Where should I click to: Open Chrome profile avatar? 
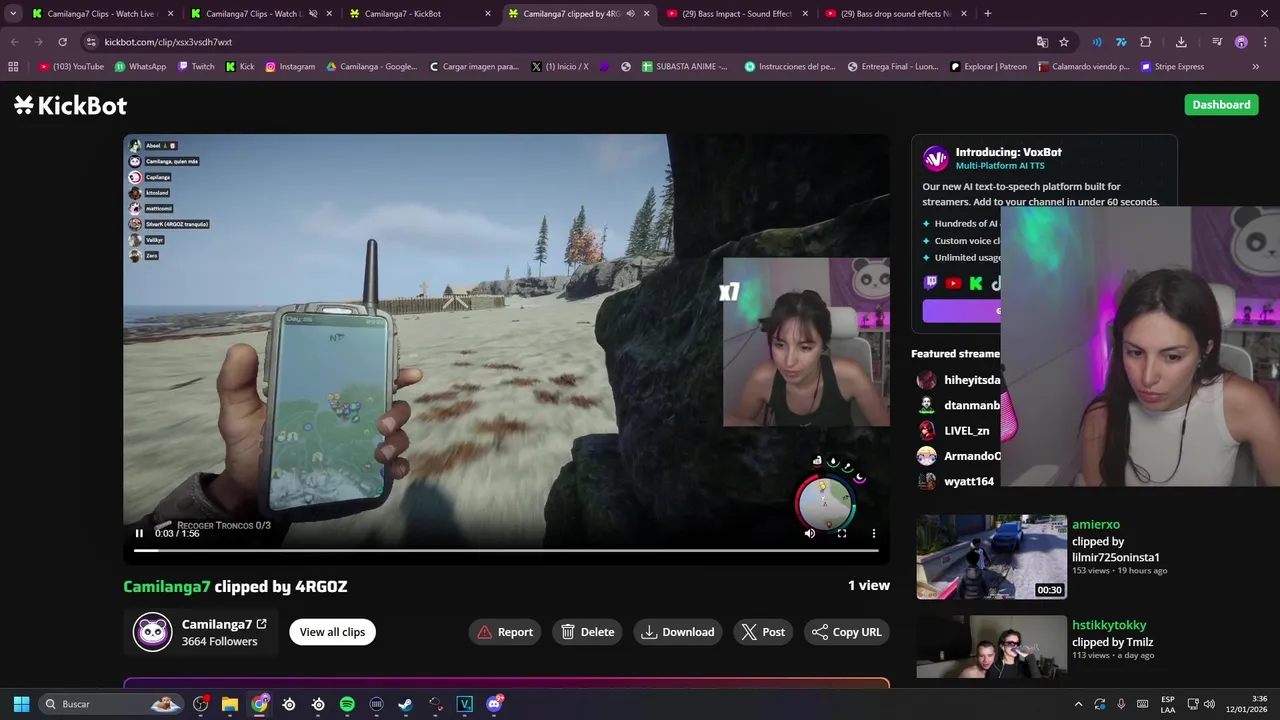point(1241,42)
